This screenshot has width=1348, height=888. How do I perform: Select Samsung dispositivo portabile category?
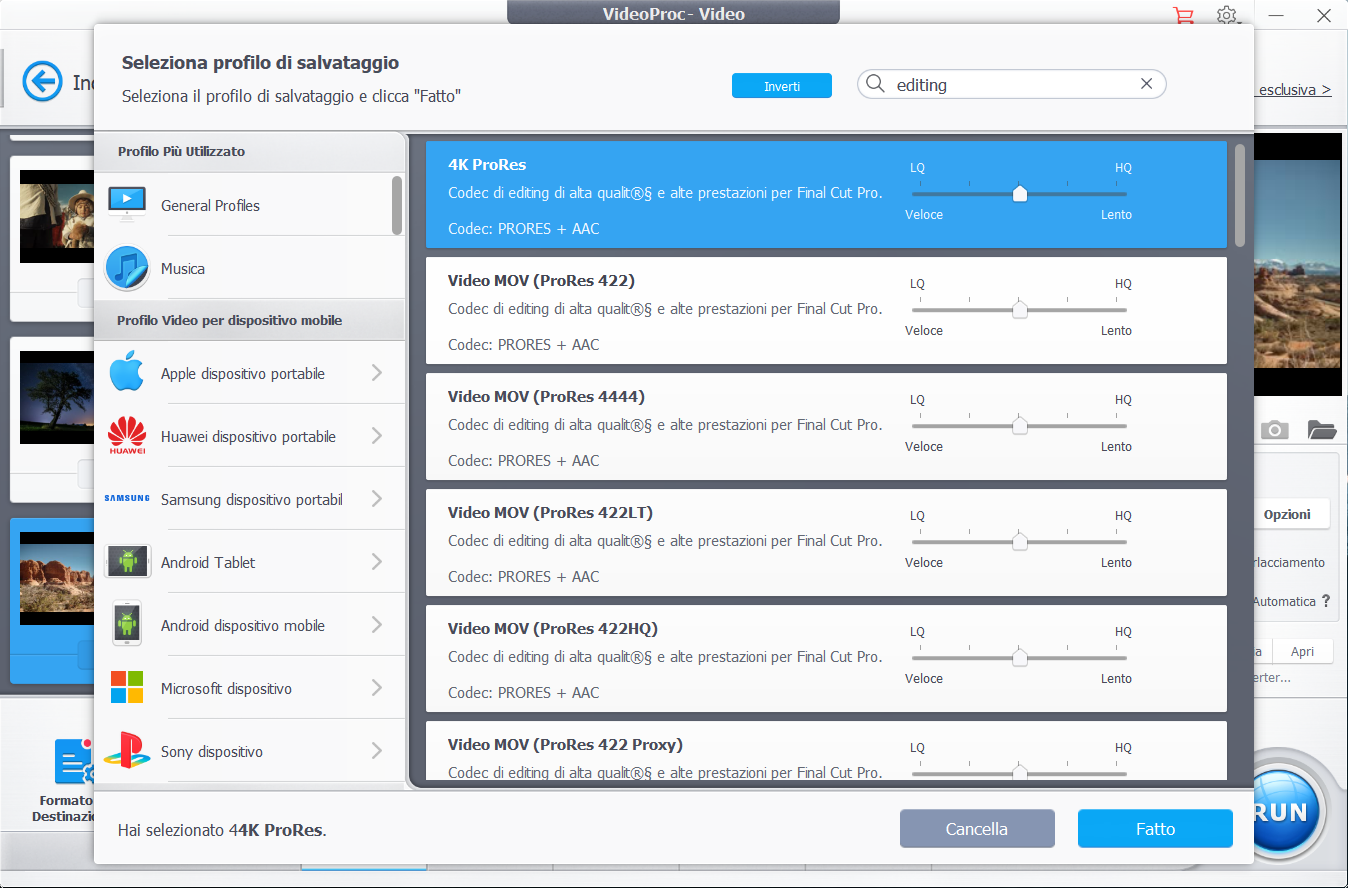pyautogui.click(x=251, y=499)
